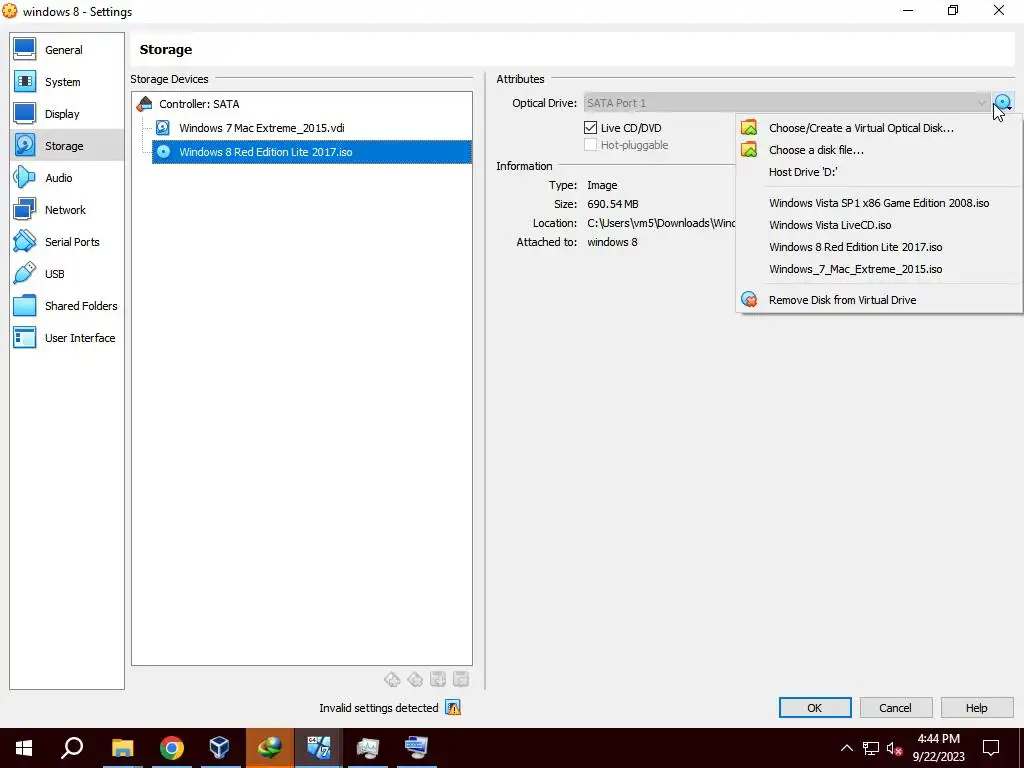This screenshot has width=1024, height=768.
Task: Toggle the Hot-pluggable checkbox
Action: (x=590, y=145)
